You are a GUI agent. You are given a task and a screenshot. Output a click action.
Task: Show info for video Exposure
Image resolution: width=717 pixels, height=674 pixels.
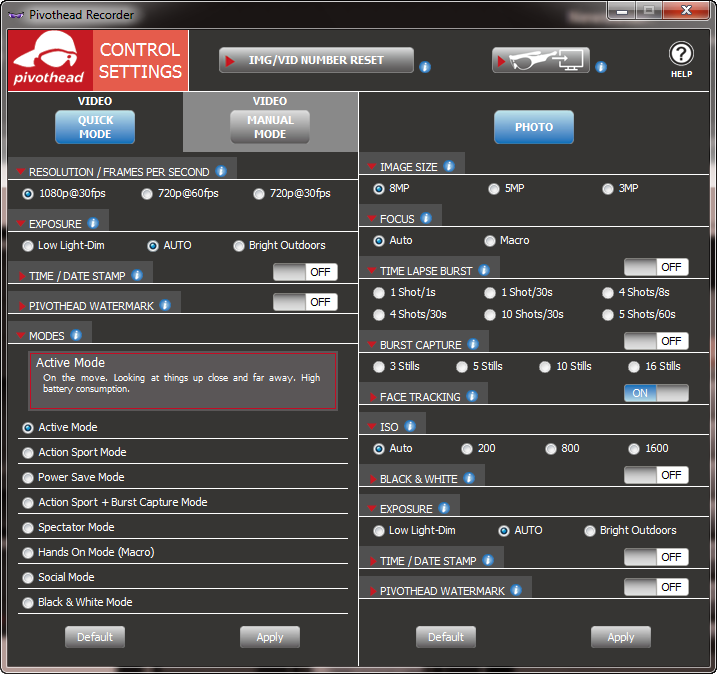[93, 223]
